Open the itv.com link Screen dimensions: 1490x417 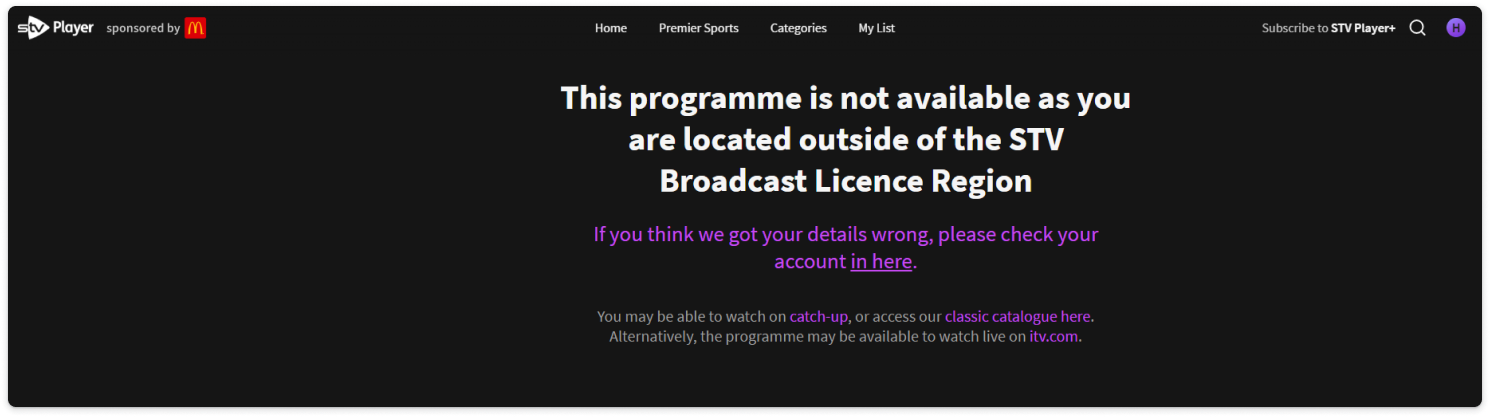point(1054,337)
